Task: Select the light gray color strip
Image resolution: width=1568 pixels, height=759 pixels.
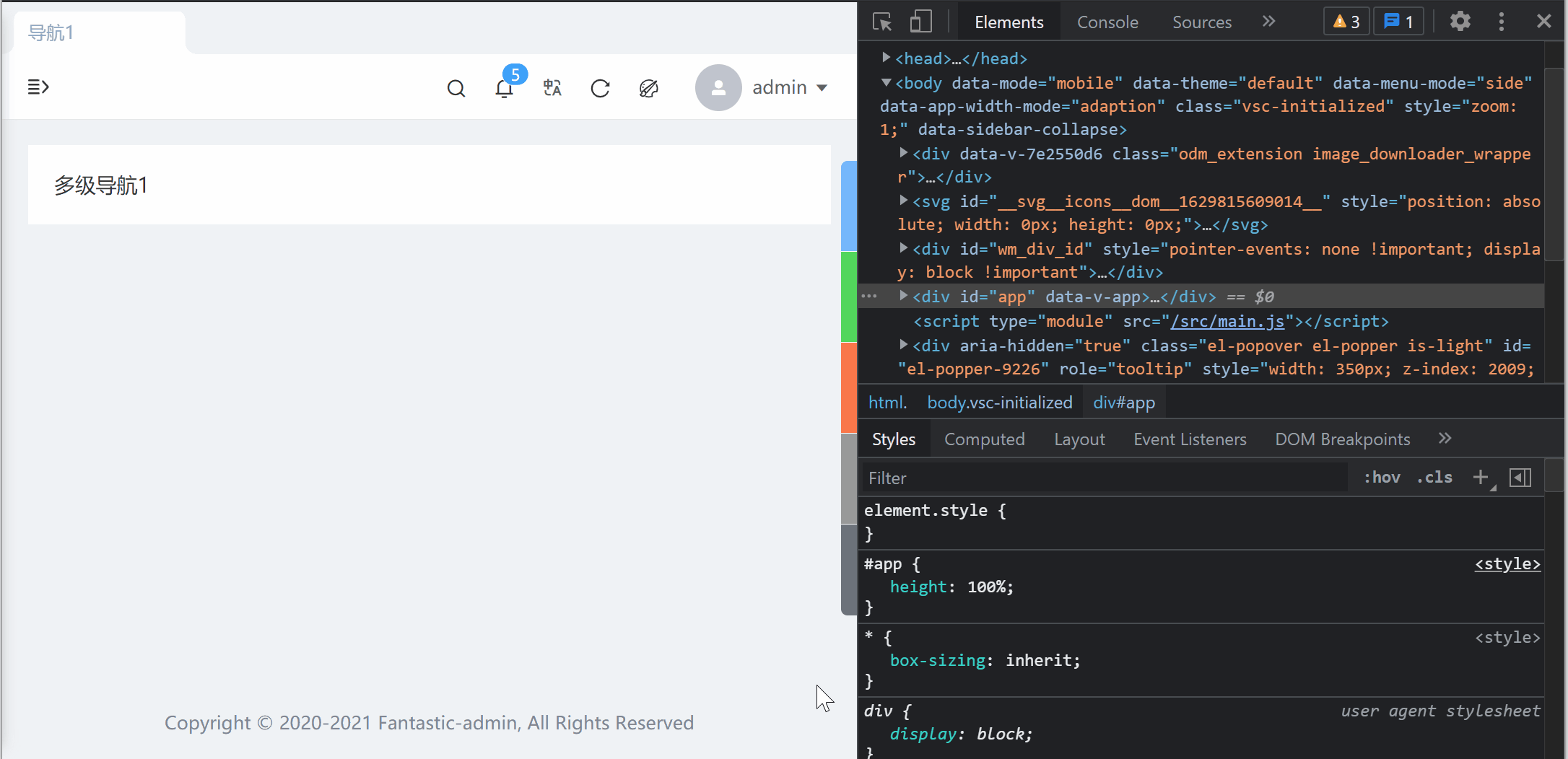Action: point(849,479)
